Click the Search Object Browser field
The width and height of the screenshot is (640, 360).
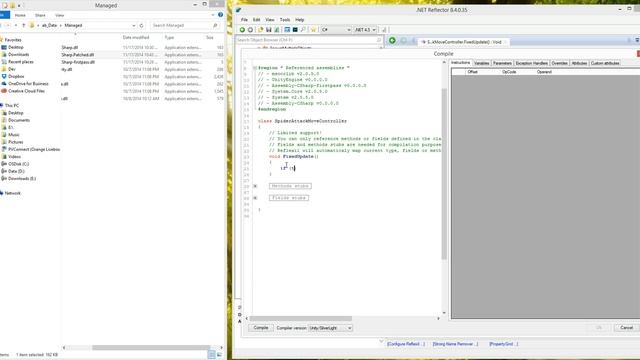tap(309, 40)
